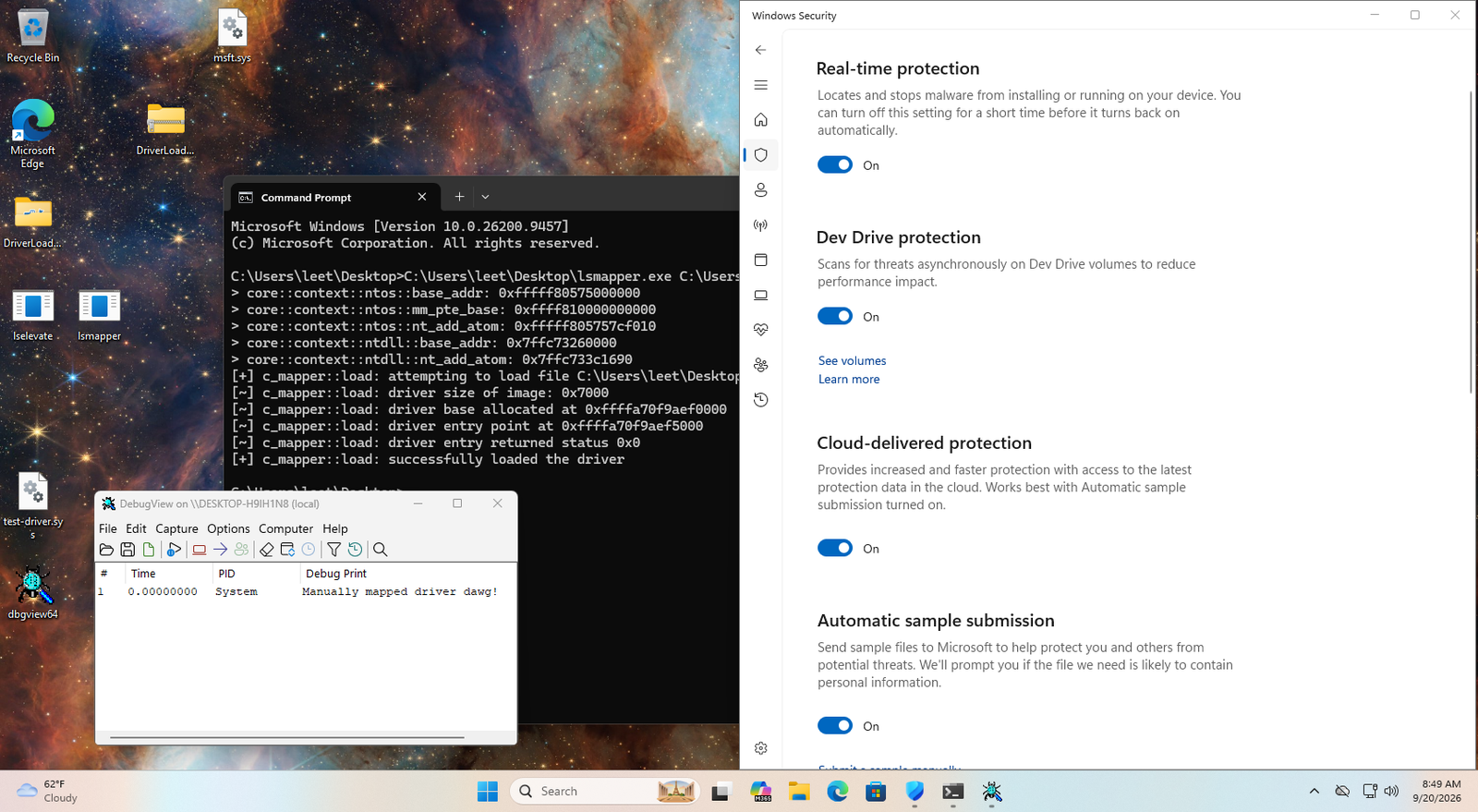Add a new terminal tab with plus
This screenshot has width=1478, height=812.
pos(459,197)
